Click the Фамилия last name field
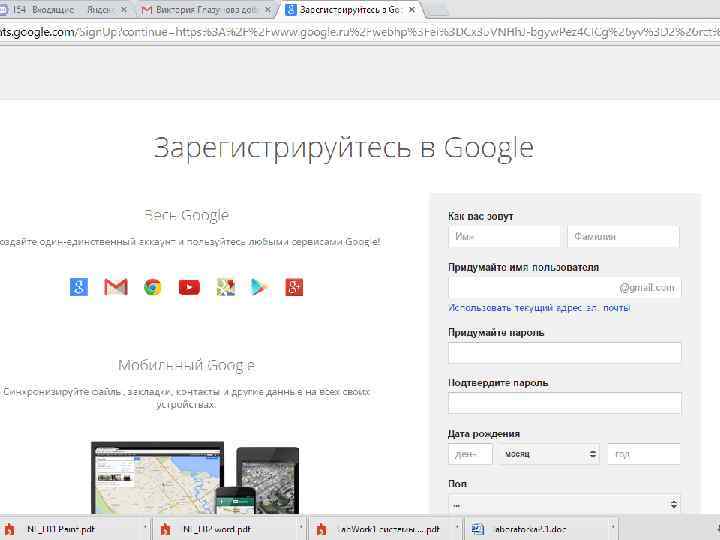720x540 pixels. click(x=623, y=236)
